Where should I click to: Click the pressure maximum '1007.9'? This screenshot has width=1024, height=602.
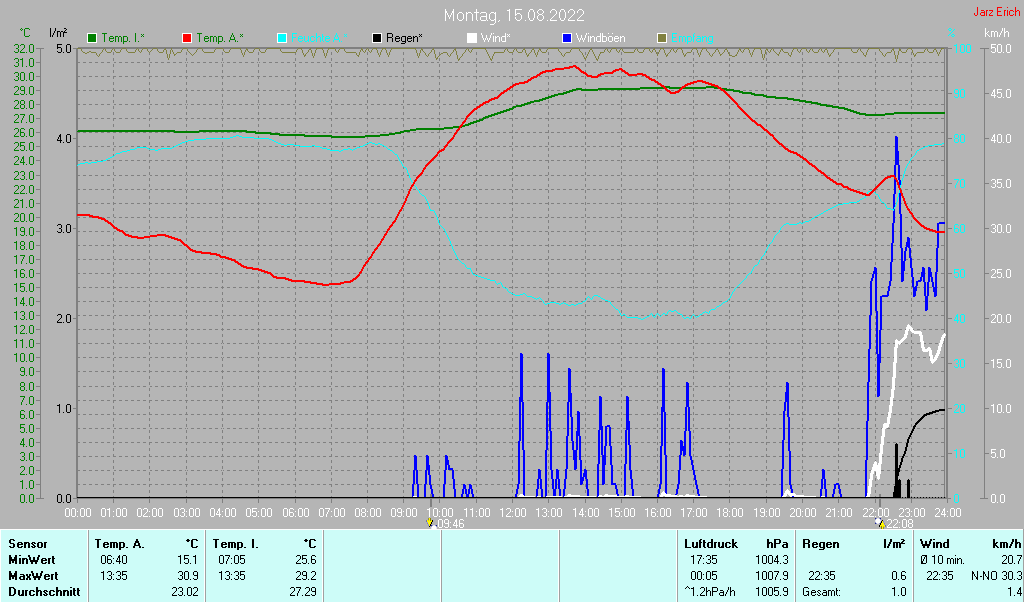click(x=772, y=577)
